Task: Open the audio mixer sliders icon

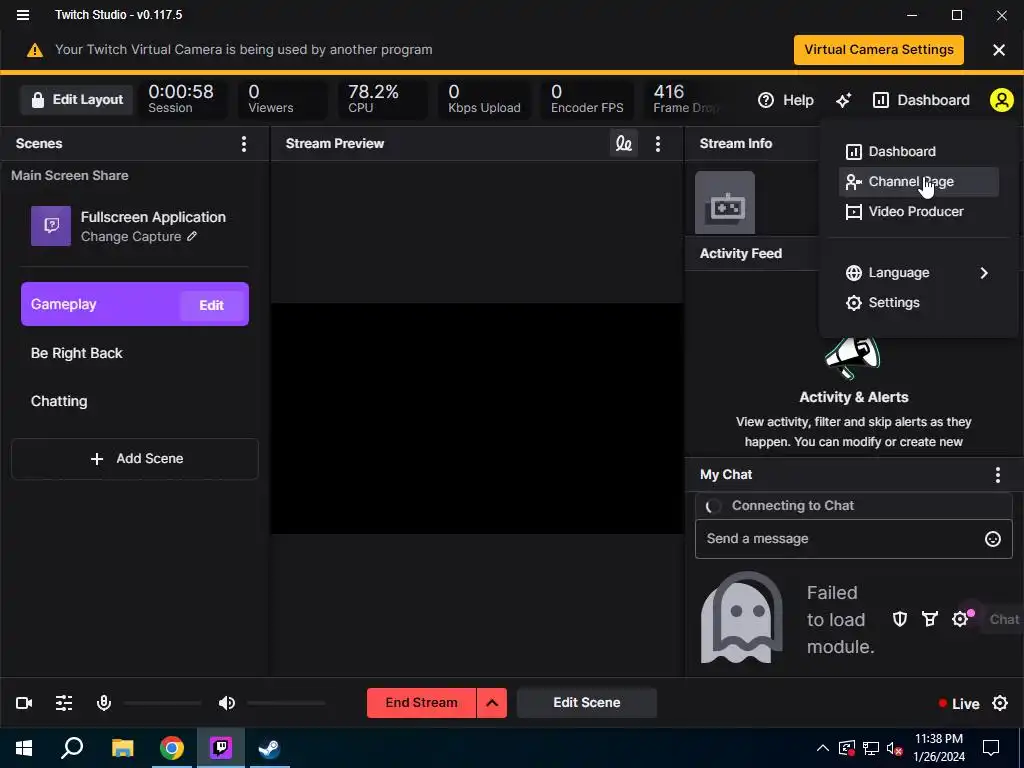Action: (64, 703)
